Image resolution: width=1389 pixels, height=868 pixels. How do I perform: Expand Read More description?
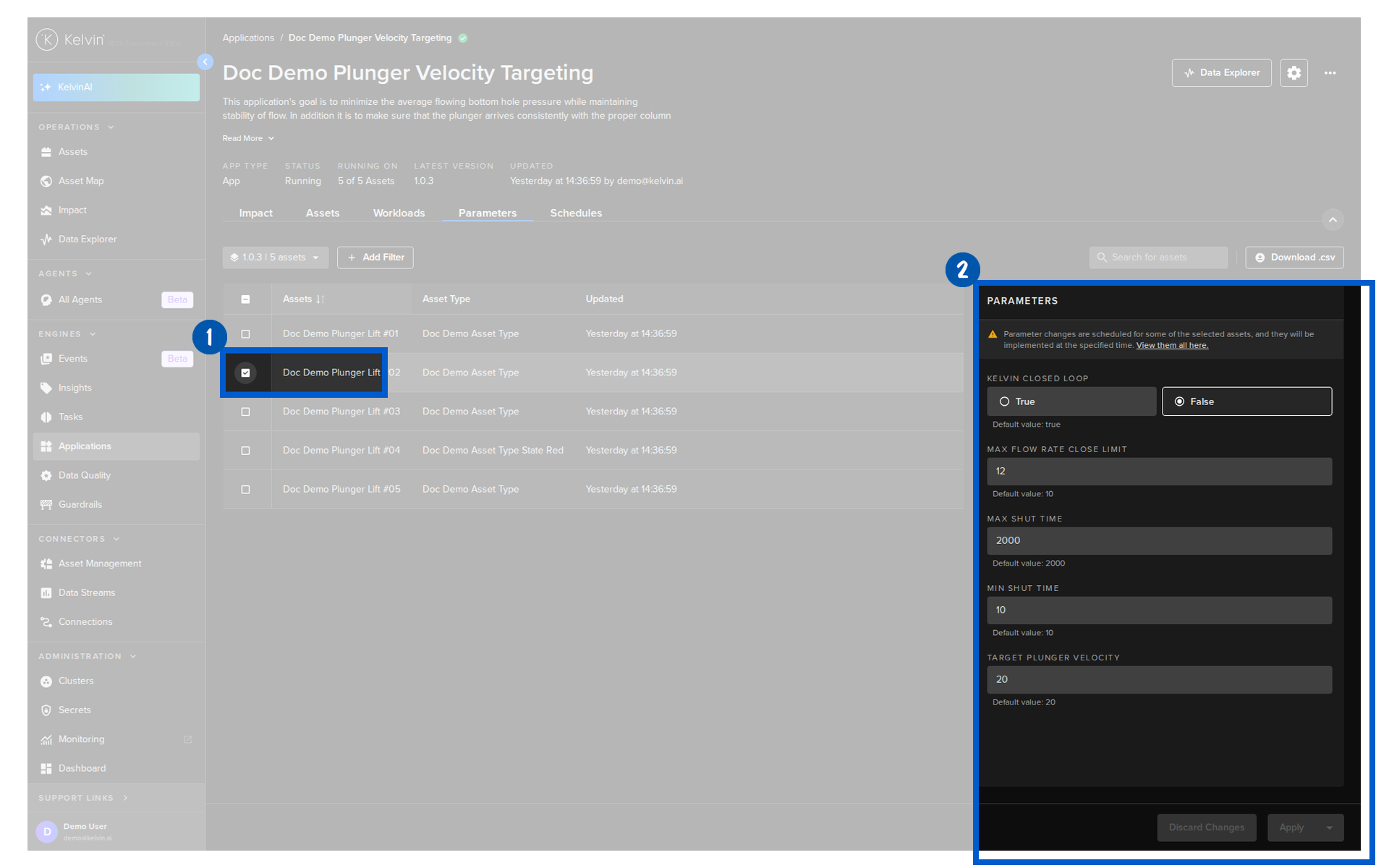click(248, 138)
